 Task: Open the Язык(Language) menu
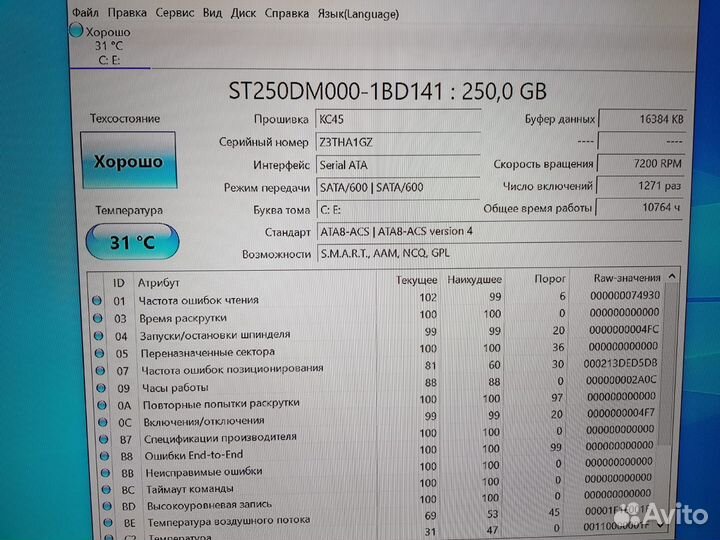pos(358,14)
